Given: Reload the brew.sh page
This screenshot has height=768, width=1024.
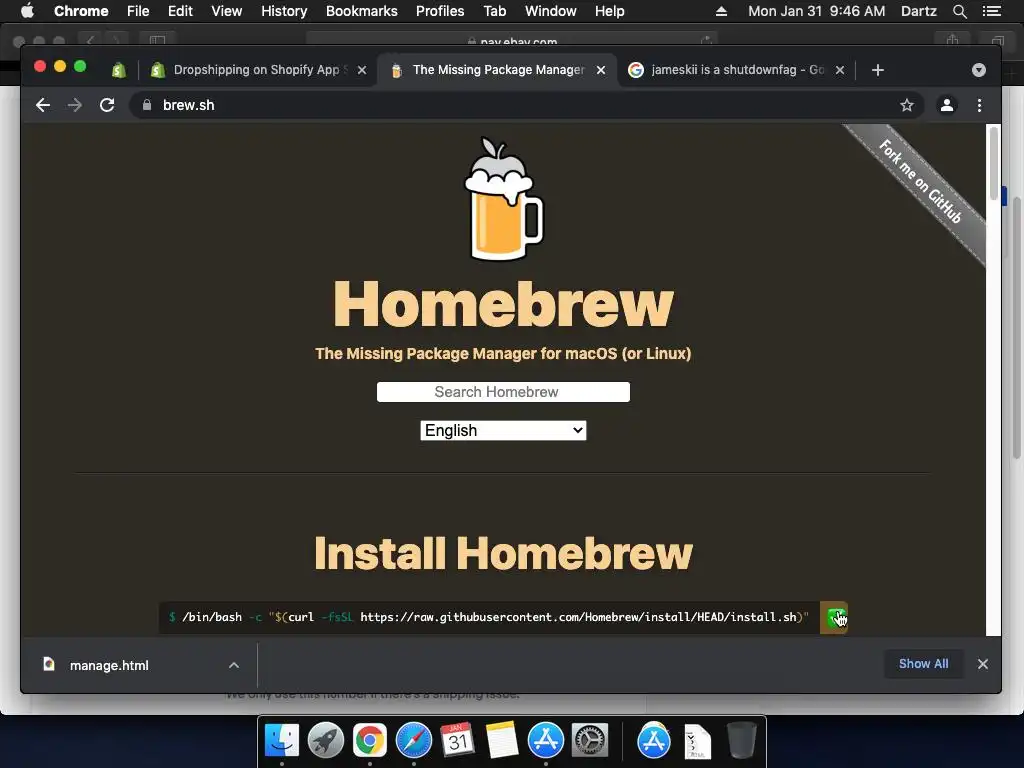Looking at the screenshot, I should [107, 105].
